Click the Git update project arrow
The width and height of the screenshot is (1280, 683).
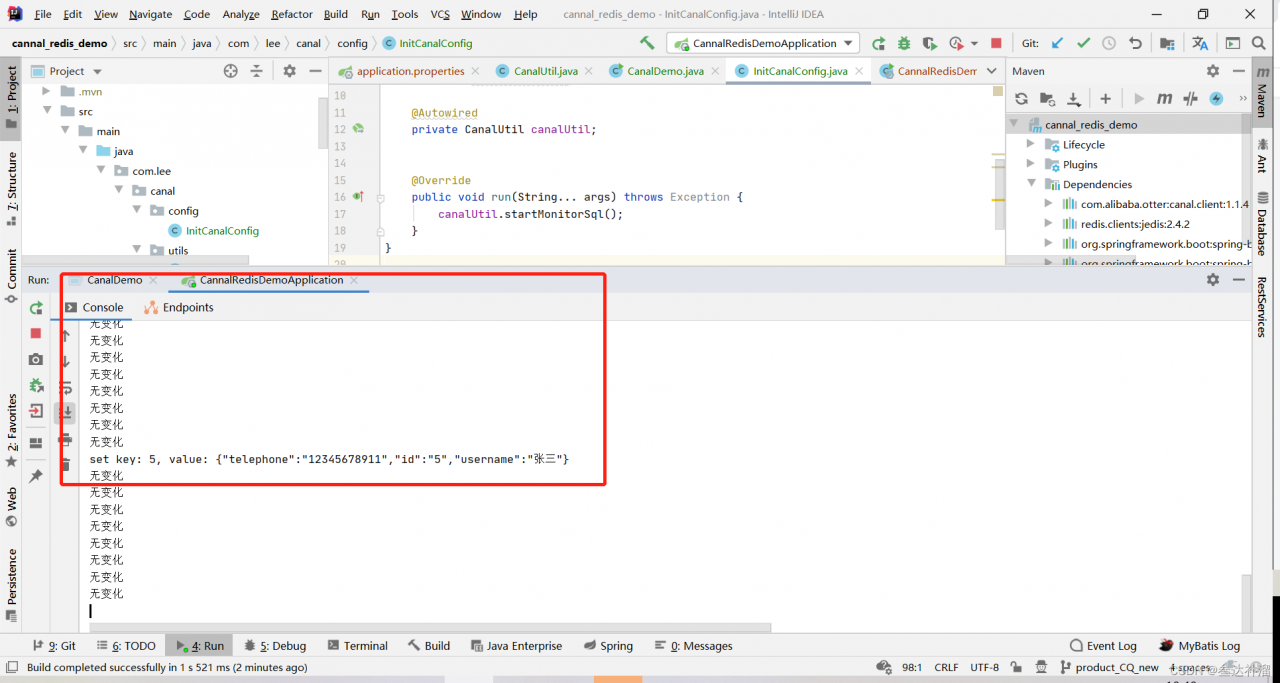click(1057, 43)
